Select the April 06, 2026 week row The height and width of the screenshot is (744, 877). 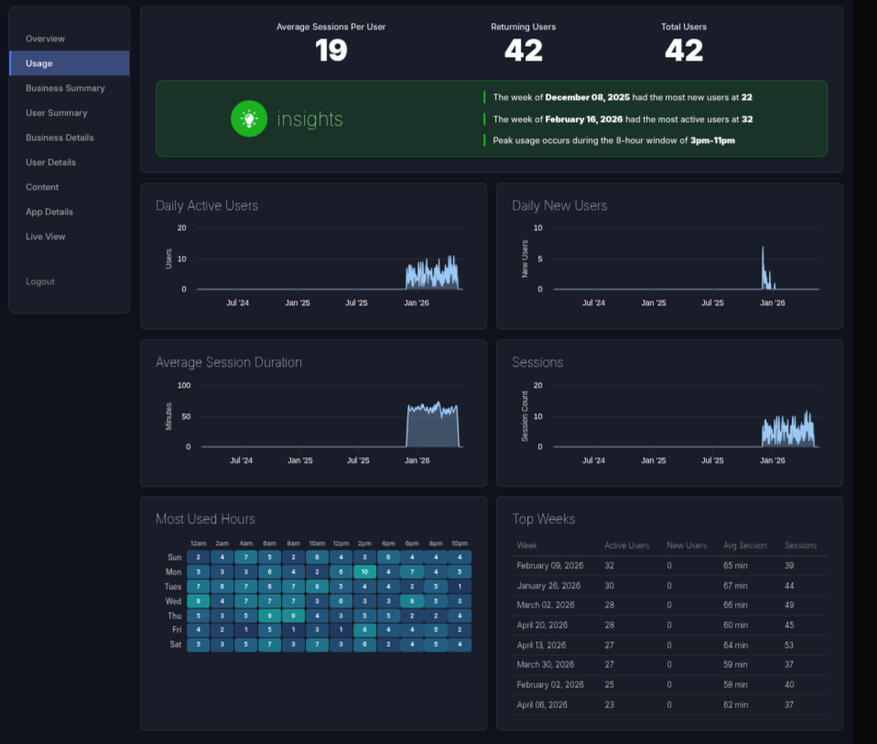[x=669, y=705]
